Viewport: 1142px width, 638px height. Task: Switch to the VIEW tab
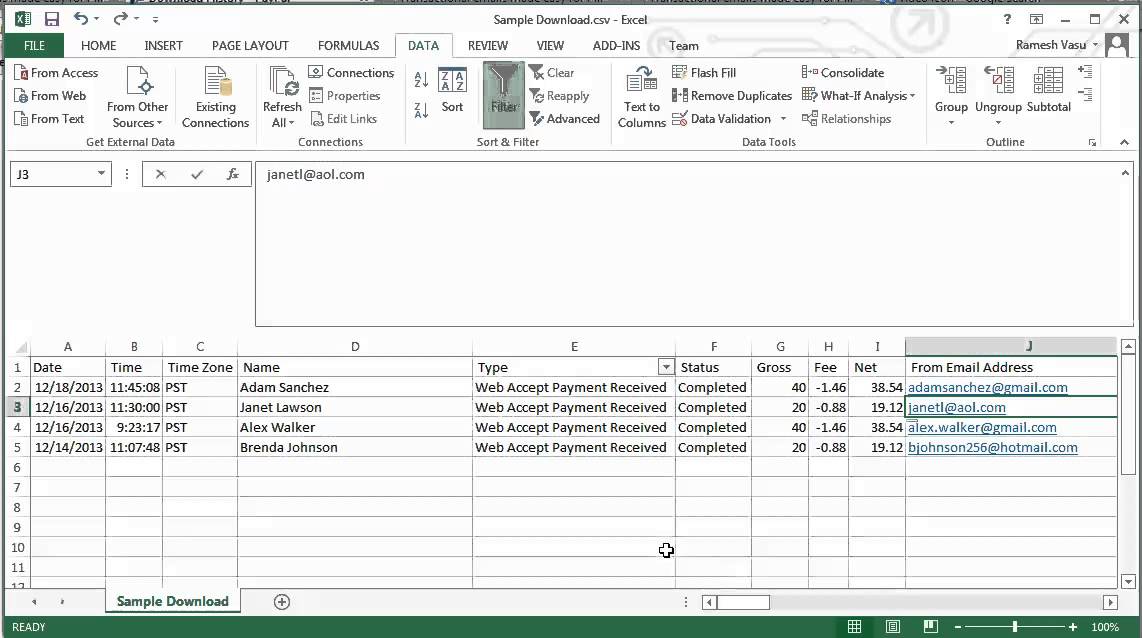click(x=550, y=45)
